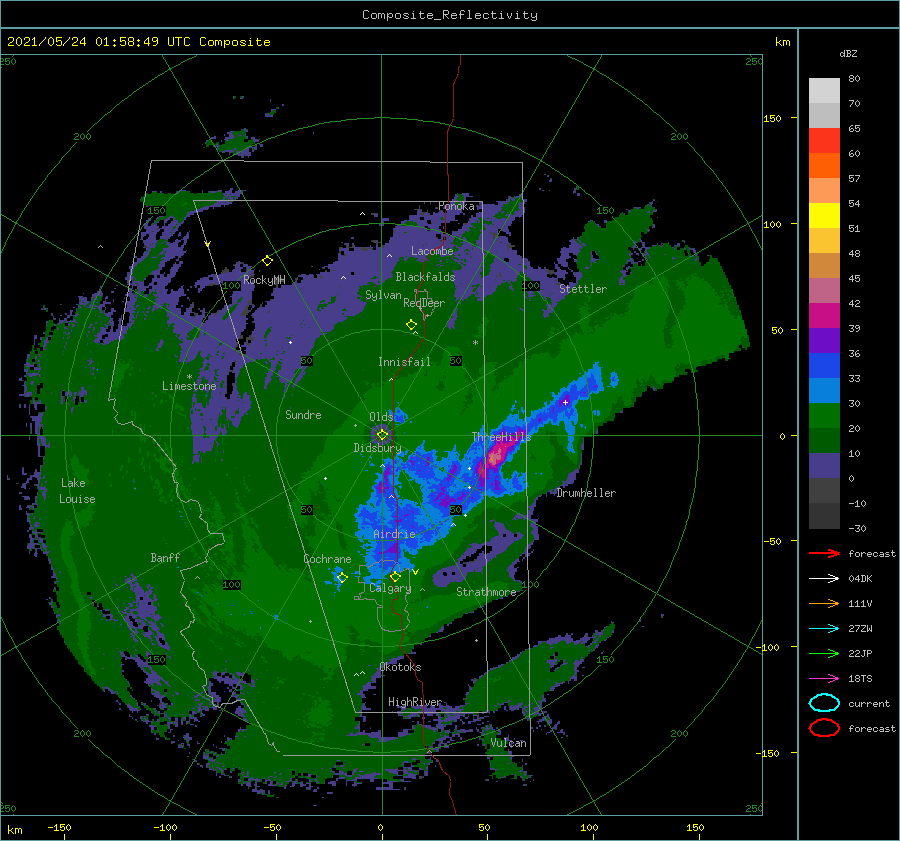Click the ThreeHills city label
Screen dimensions: 900x841
tap(501, 437)
